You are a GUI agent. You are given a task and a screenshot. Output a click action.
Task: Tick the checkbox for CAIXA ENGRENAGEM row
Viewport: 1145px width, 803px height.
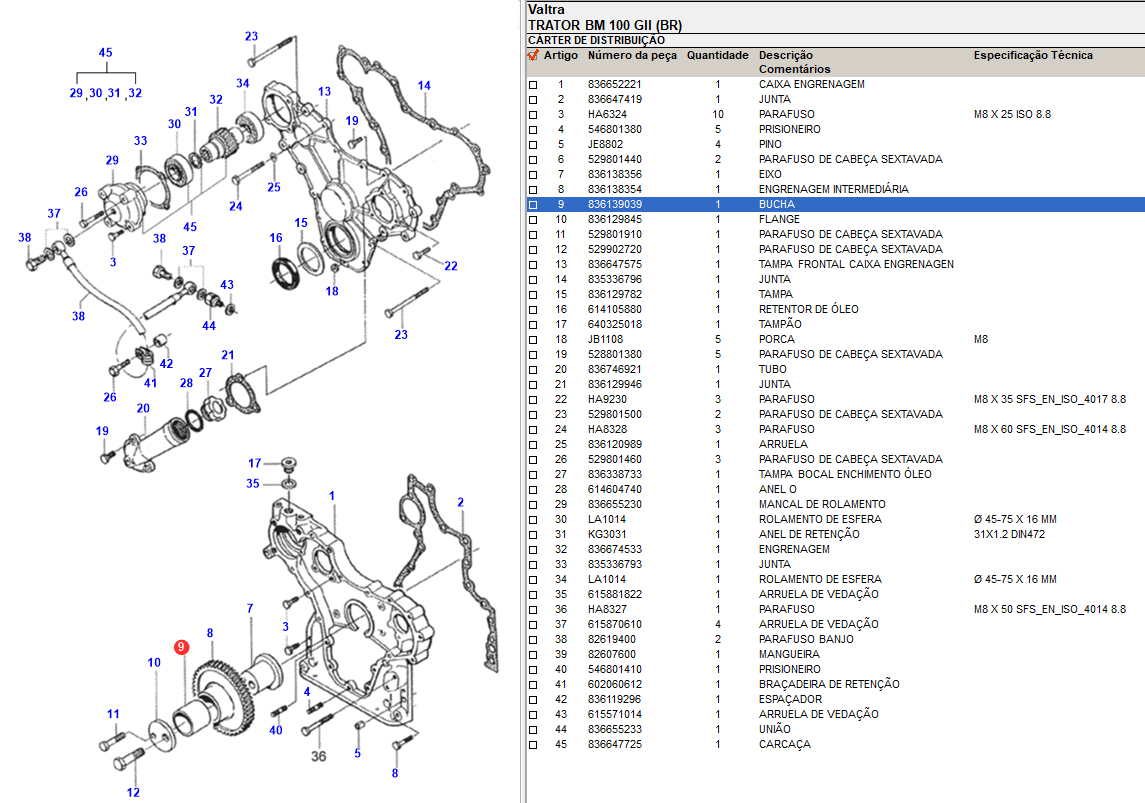(x=533, y=85)
